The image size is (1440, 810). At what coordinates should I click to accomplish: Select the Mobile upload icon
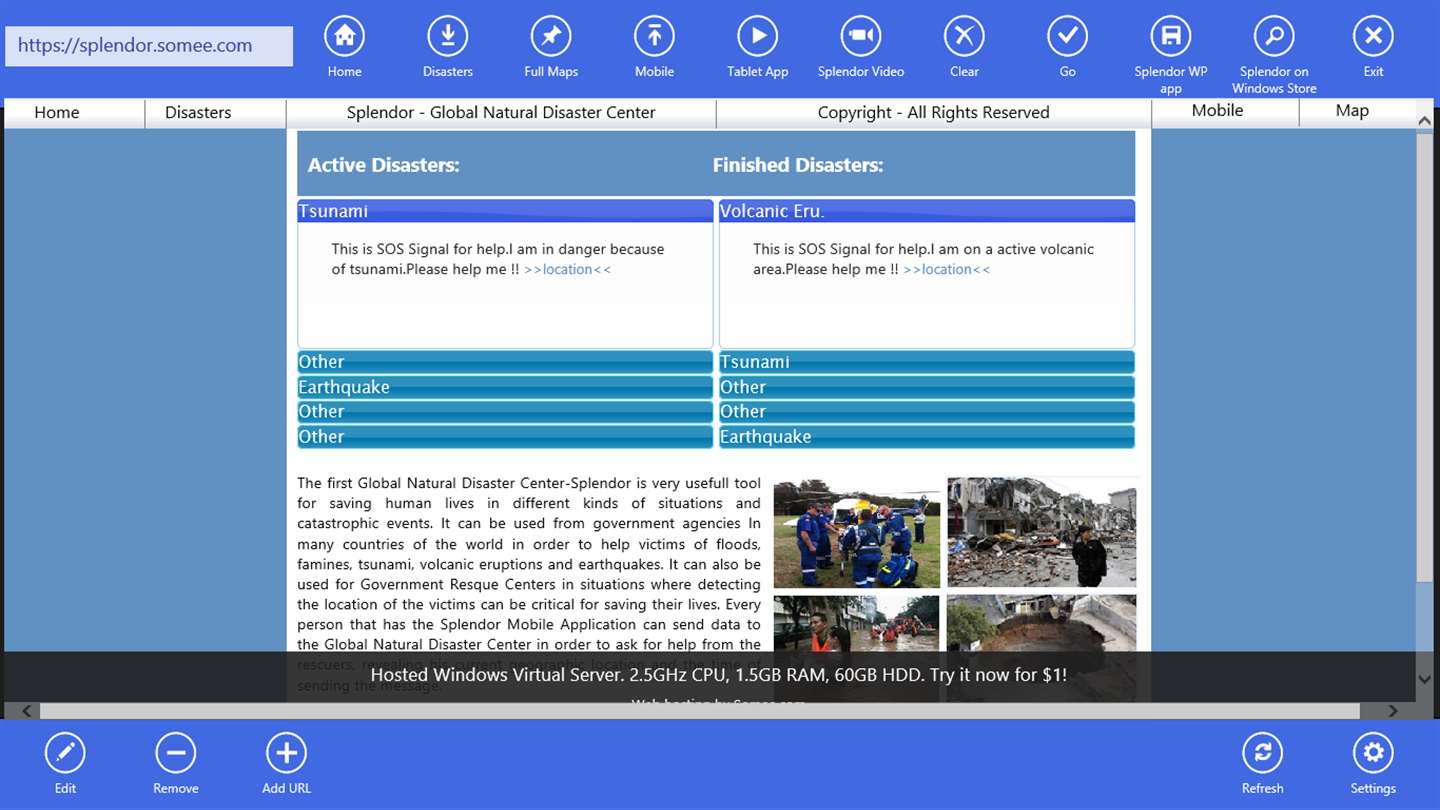point(654,37)
